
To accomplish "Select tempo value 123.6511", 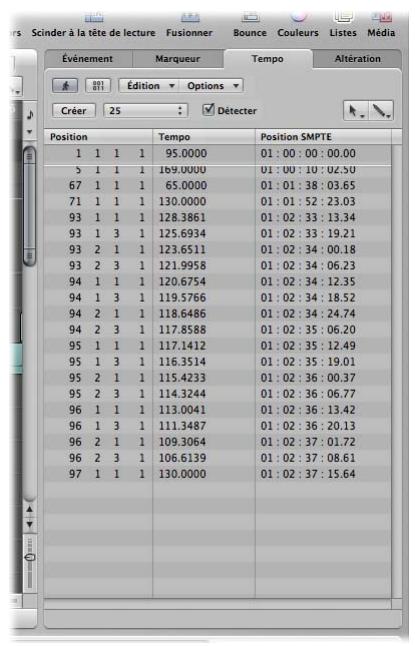I will 182,250.
